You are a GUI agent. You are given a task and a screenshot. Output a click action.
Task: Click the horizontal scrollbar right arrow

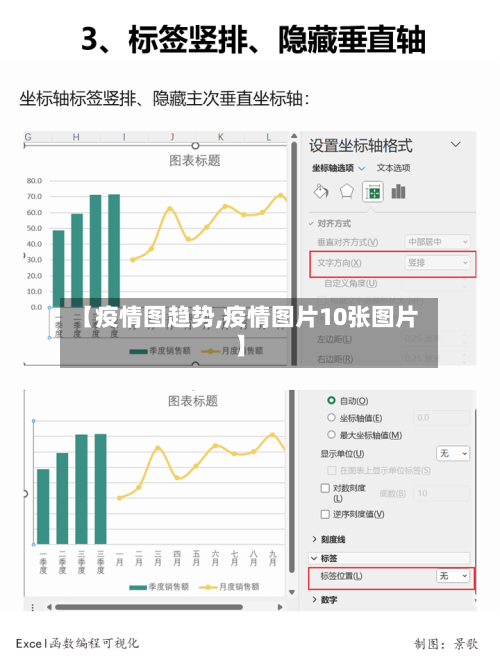280,607
